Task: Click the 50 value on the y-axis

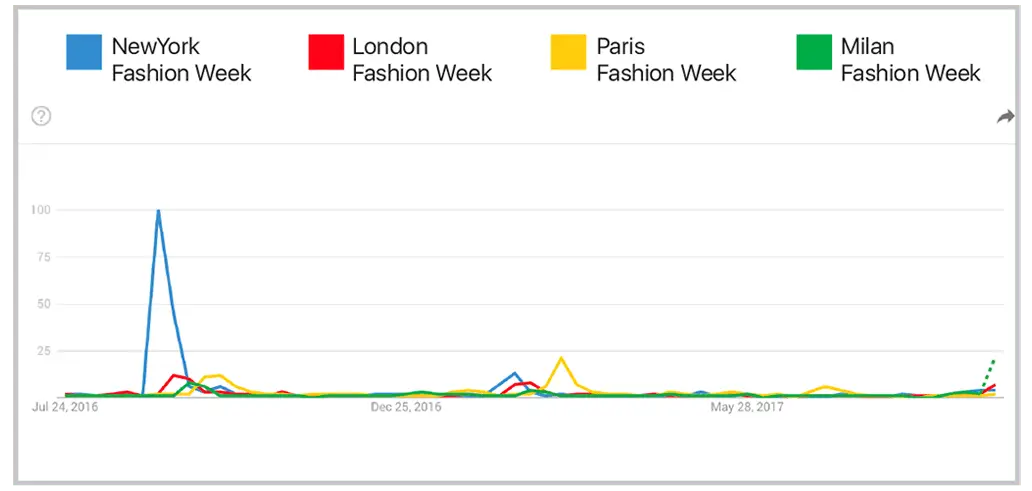Action: 44,304
